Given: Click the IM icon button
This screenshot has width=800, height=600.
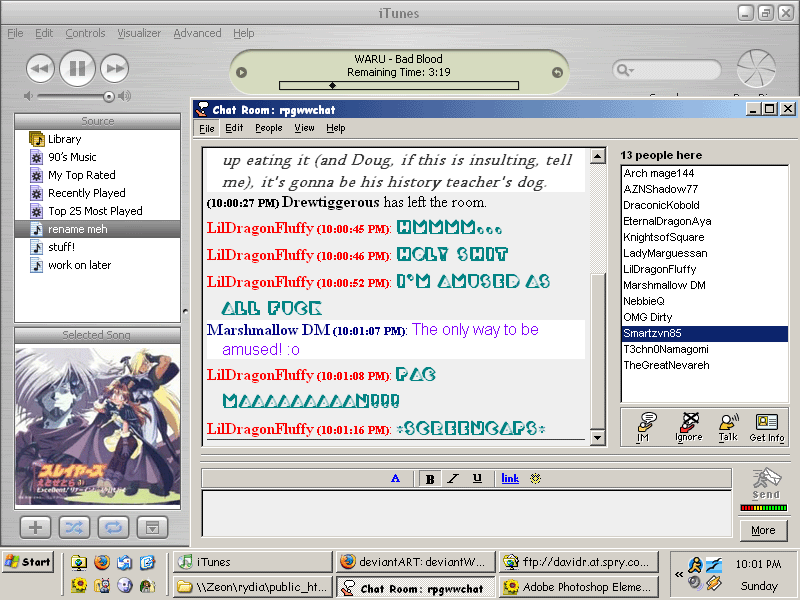Looking at the screenshot, I should point(645,427).
